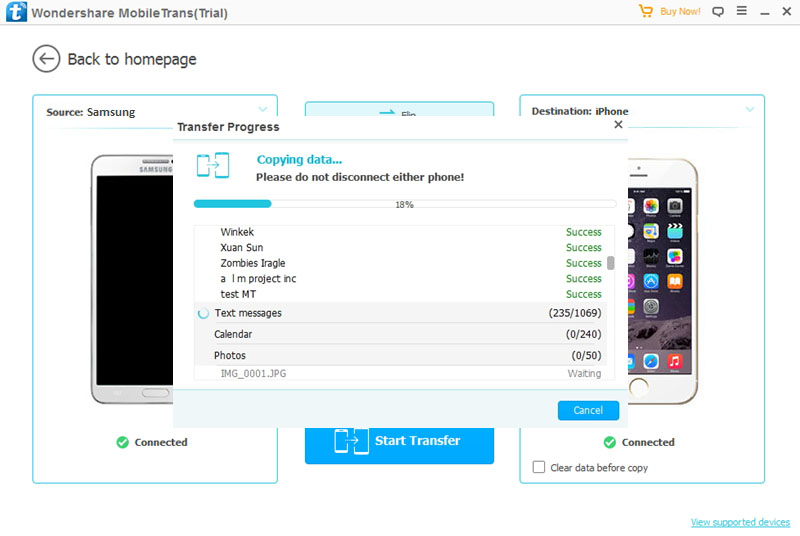Close the Transfer Progress dialog
Image resolution: width=800 pixels, height=536 pixels.
pos(618,124)
